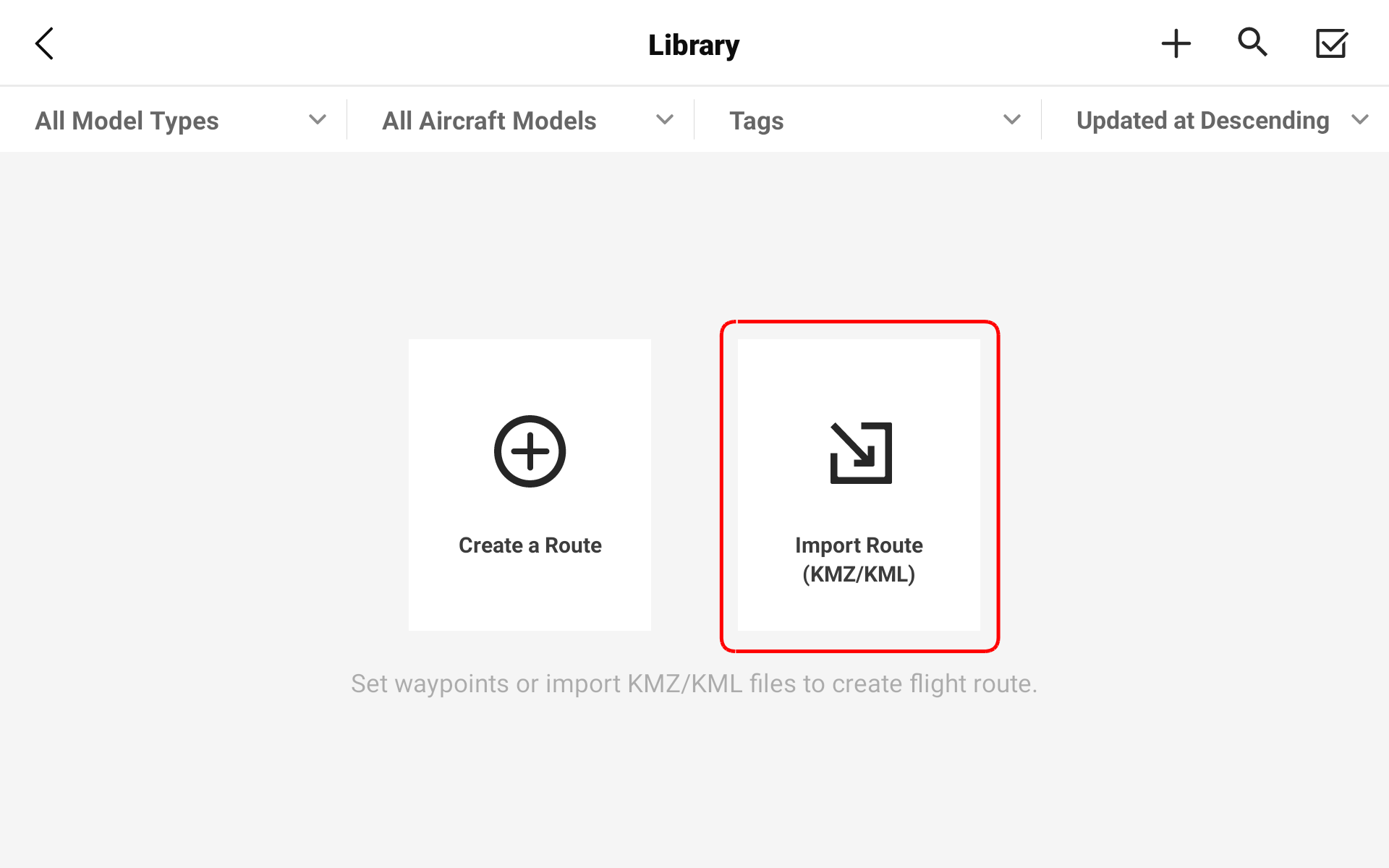Expand the chevron beside All Aircraft Models

tap(665, 120)
